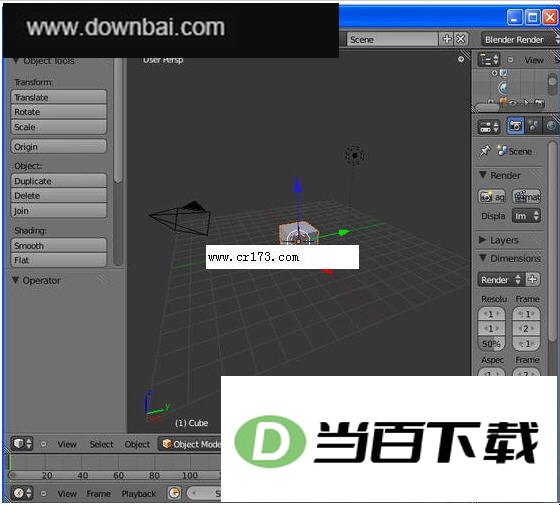Collapse the 3D View header menus

click(44, 444)
